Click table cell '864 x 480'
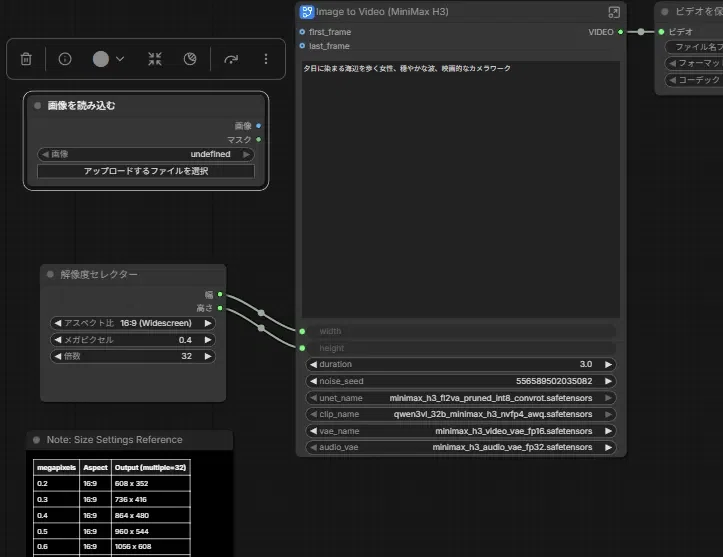The width and height of the screenshot is (723, 557). click(151, 516)
